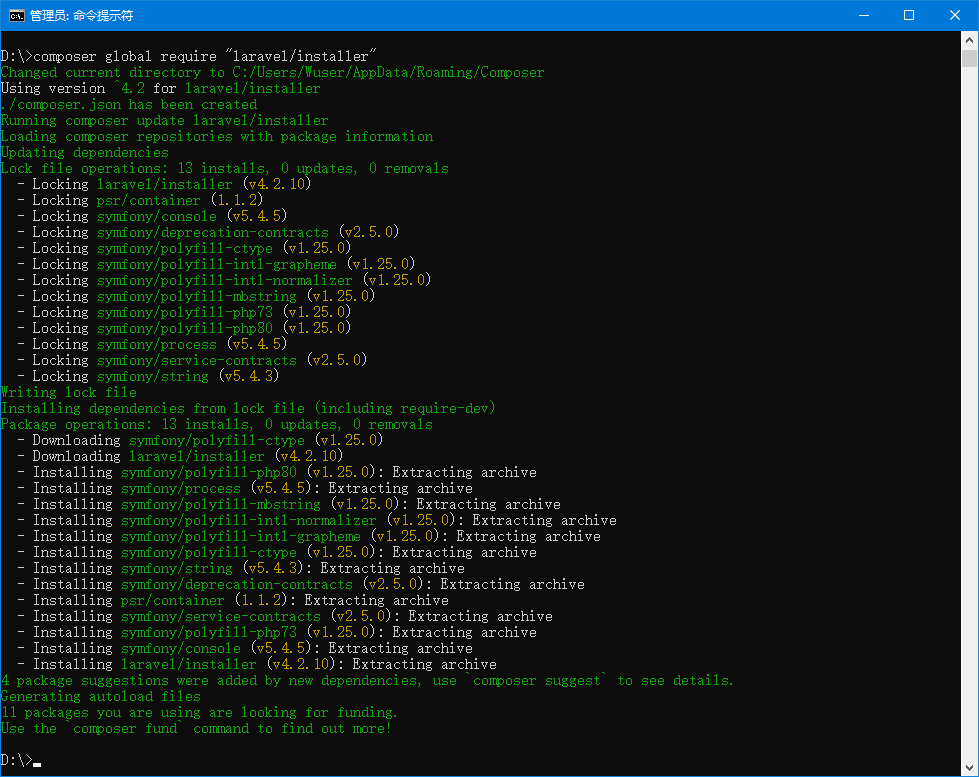
Task: Click 'Locking symfony/polyfill-intl-normalizer' line
Action: (x=224, y=280)
